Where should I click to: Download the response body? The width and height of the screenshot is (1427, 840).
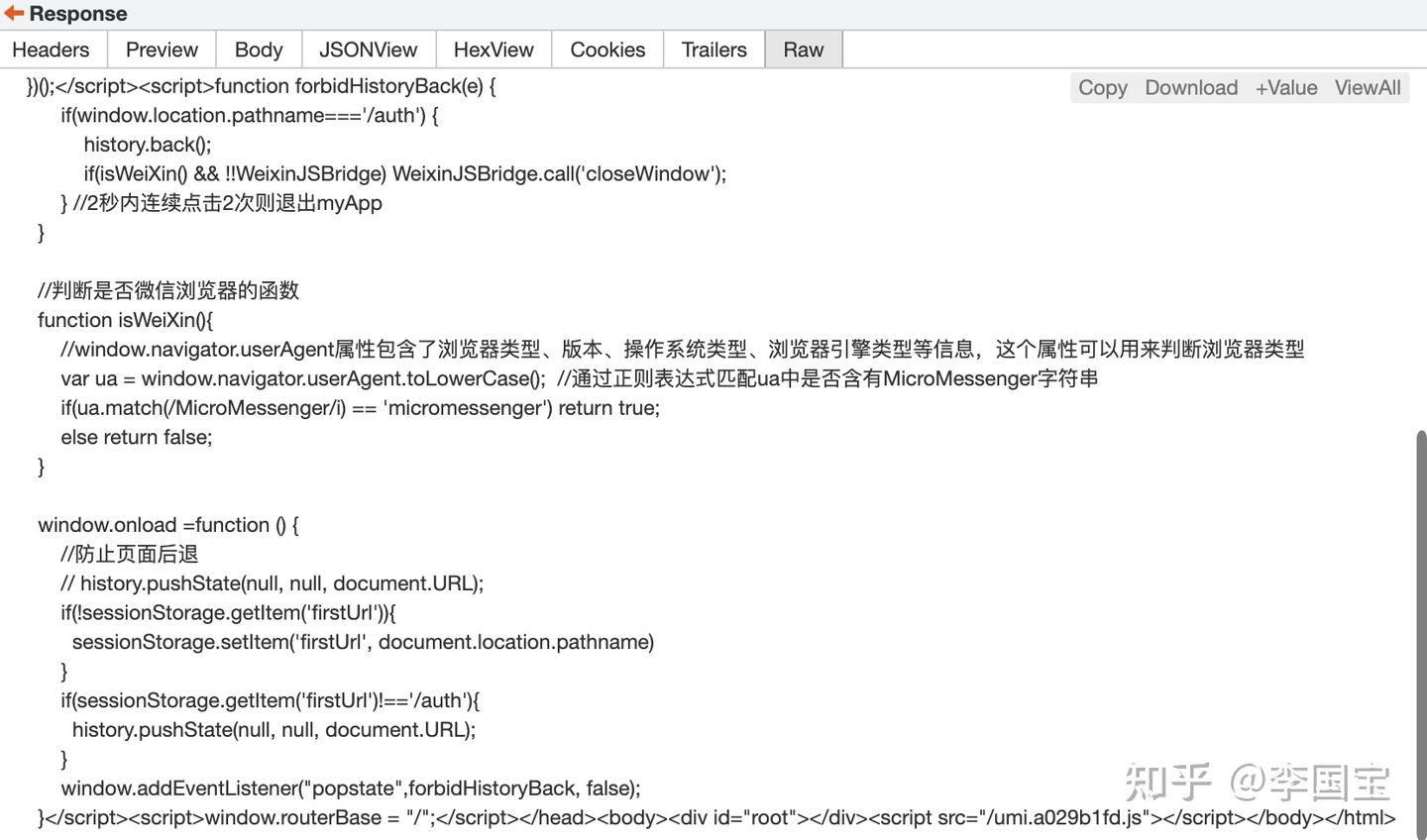coord(1191,87)
